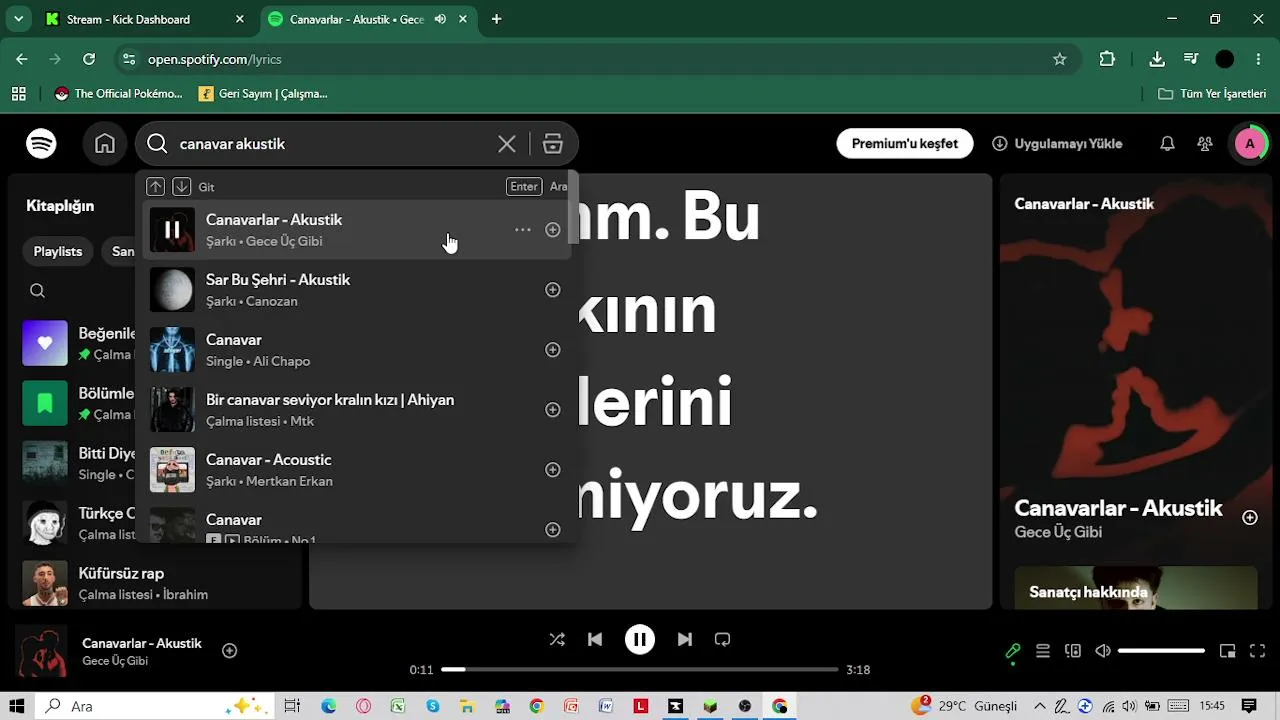Skip to previous track
Image resolution: width=1280 pixels, height=720 pixels.
595,640
